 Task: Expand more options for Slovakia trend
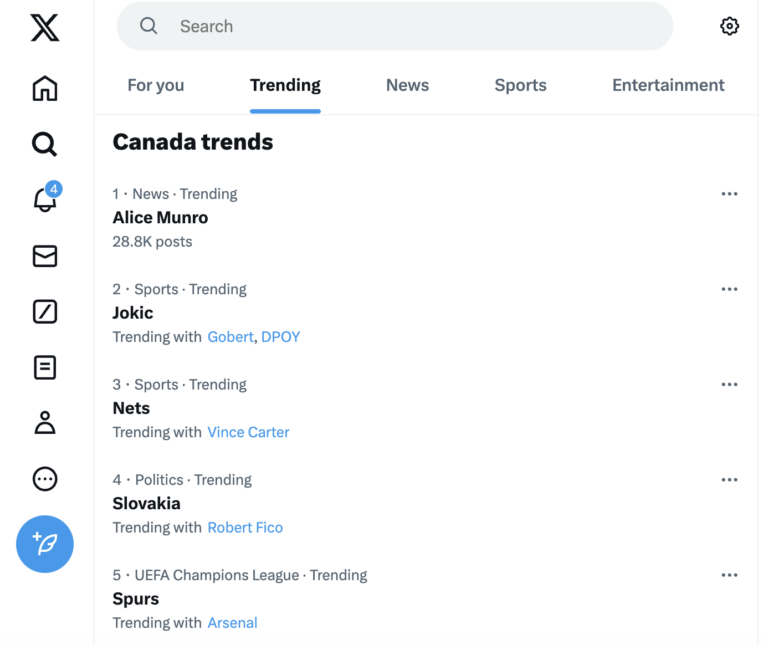click(730, 480)
